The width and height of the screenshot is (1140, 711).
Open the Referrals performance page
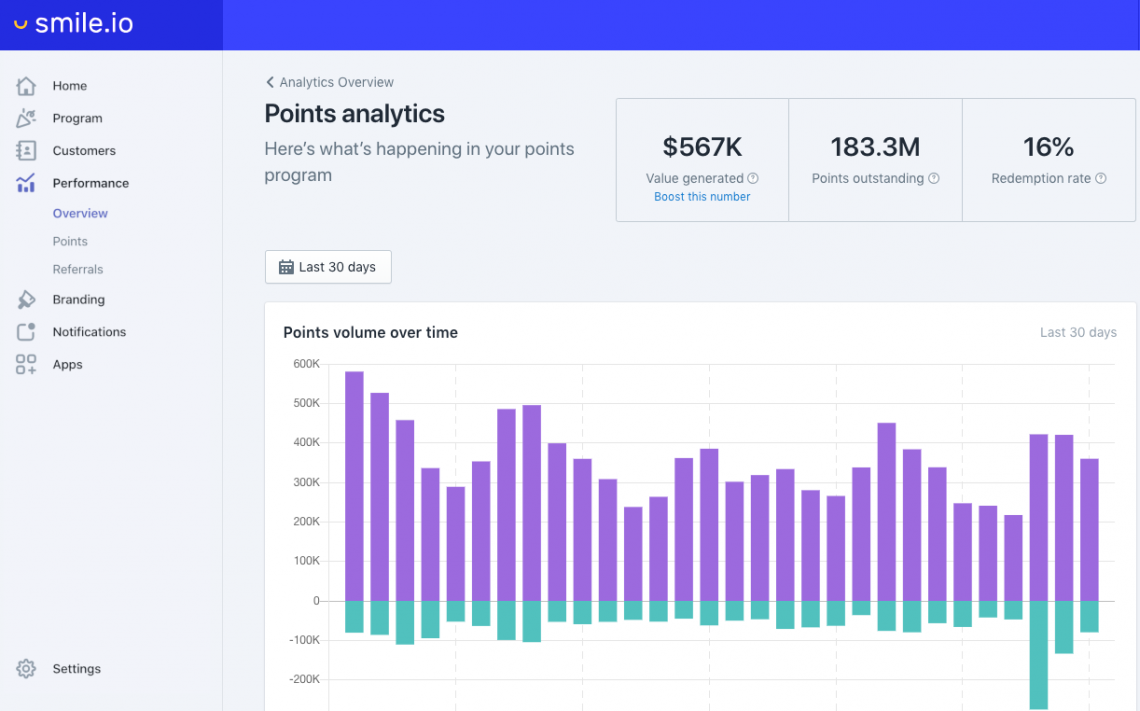(77, 269)
